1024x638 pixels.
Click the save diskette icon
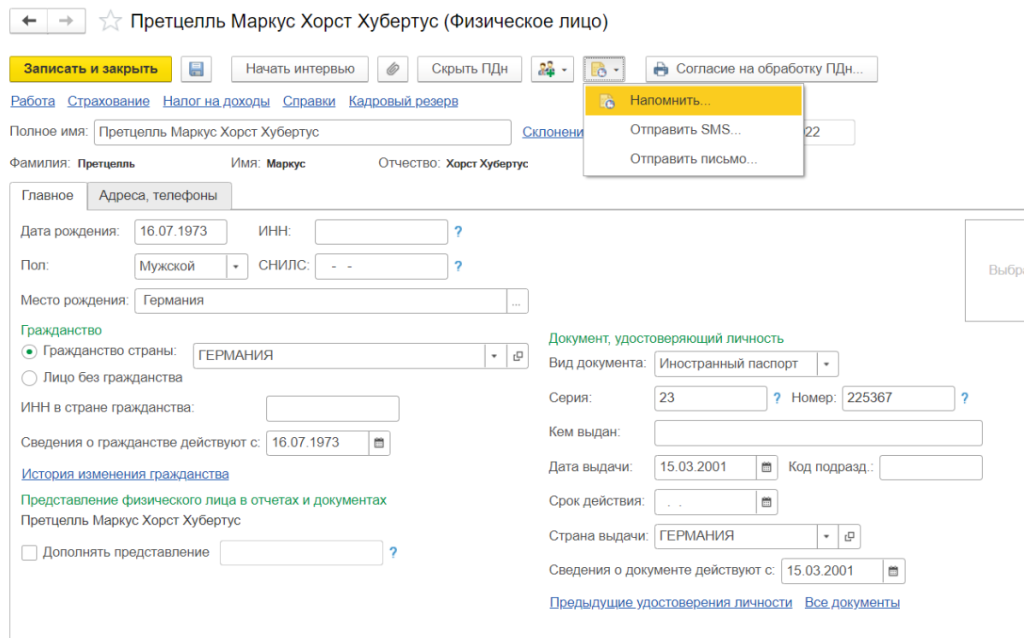(x=196, y=69)
